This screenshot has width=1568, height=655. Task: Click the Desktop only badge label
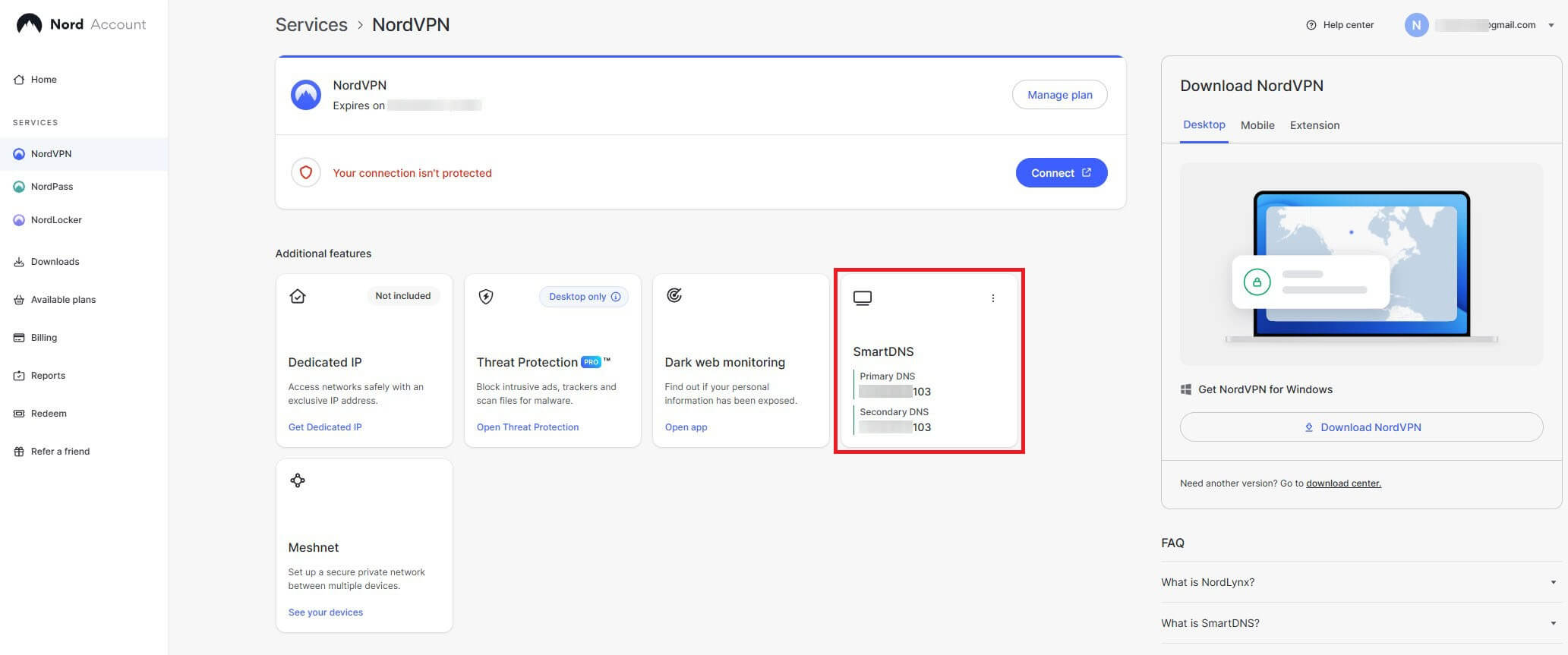(x=577, y=297)
